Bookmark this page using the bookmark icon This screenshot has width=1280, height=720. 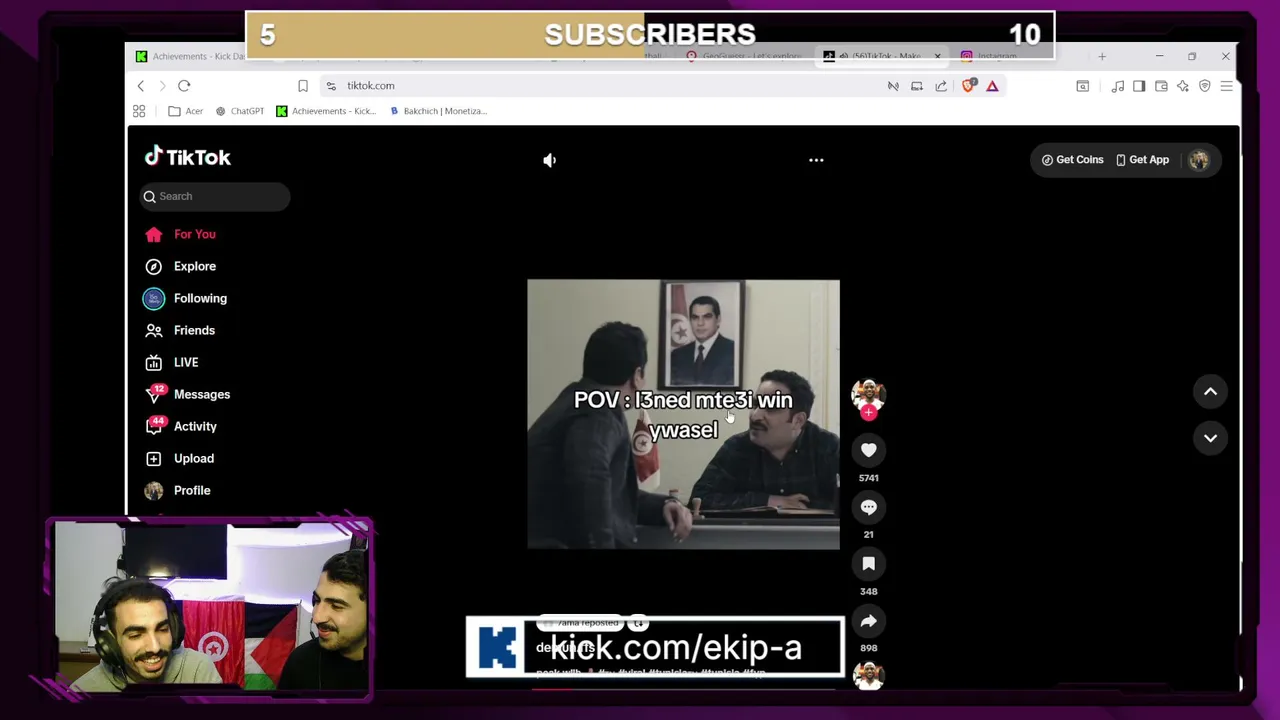point(303,86)
